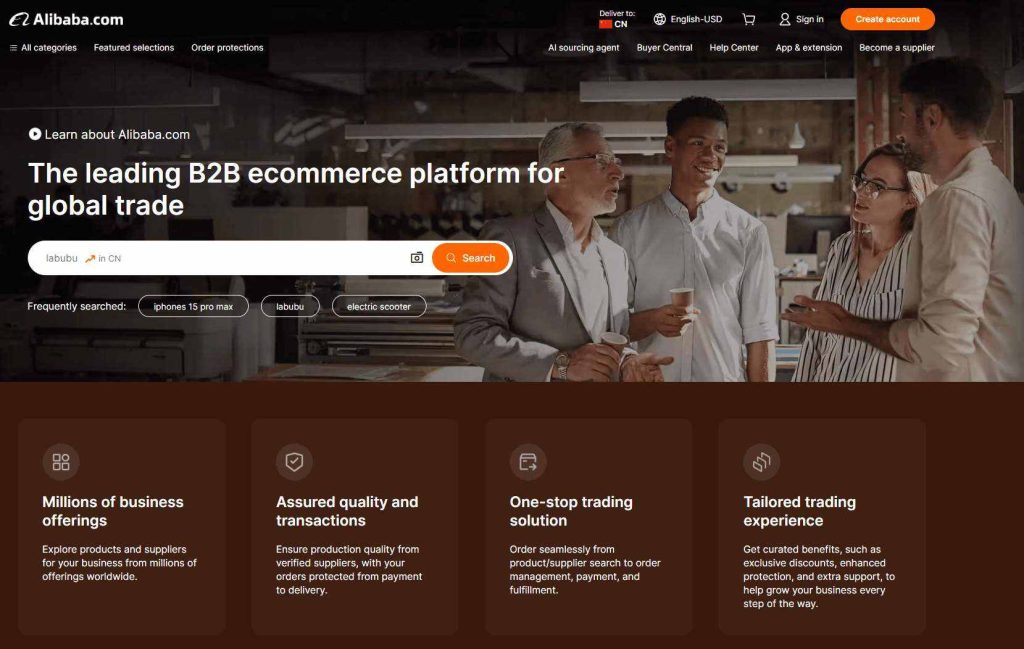The width and height of the screenshot is (1024, 649).
Task: Click the Alibaba.com logo
Action: coord(66,20)
